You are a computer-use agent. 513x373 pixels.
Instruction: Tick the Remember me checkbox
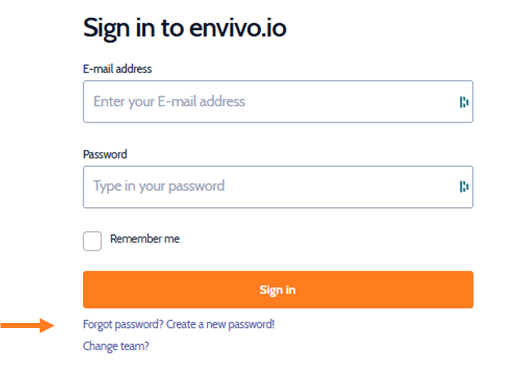coord(92,241)
